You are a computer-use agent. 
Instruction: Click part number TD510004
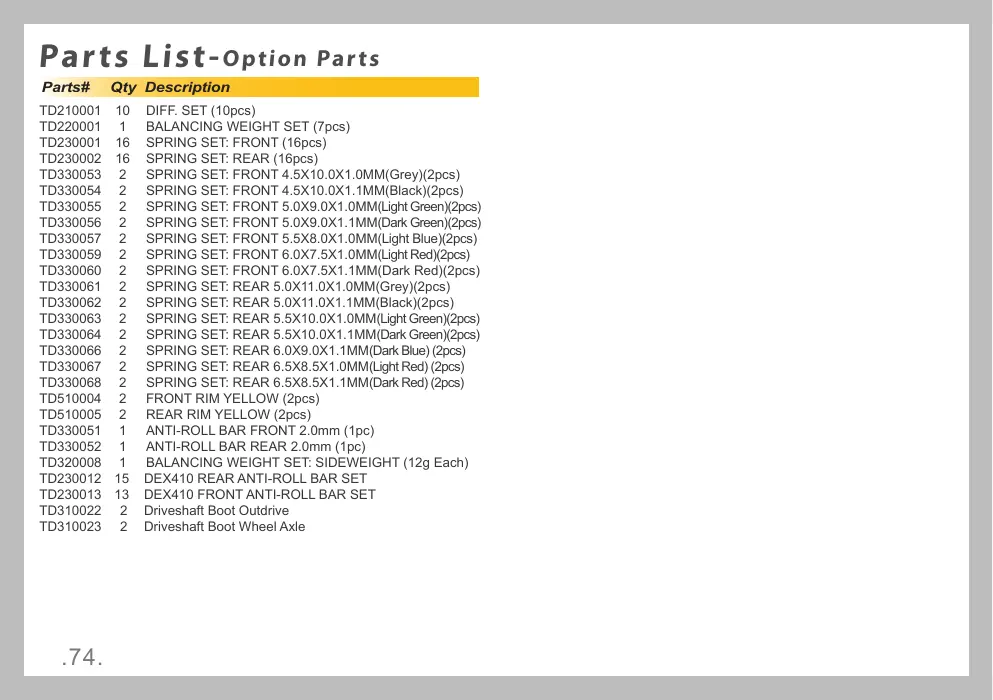tap(70, 398)
